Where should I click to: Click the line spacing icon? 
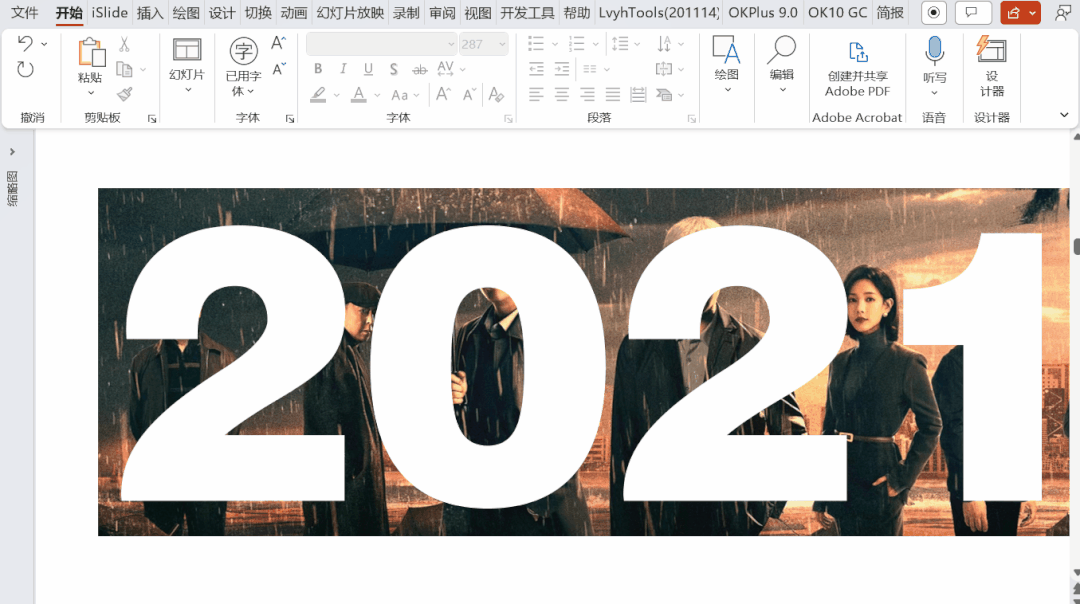click(620, 44)
